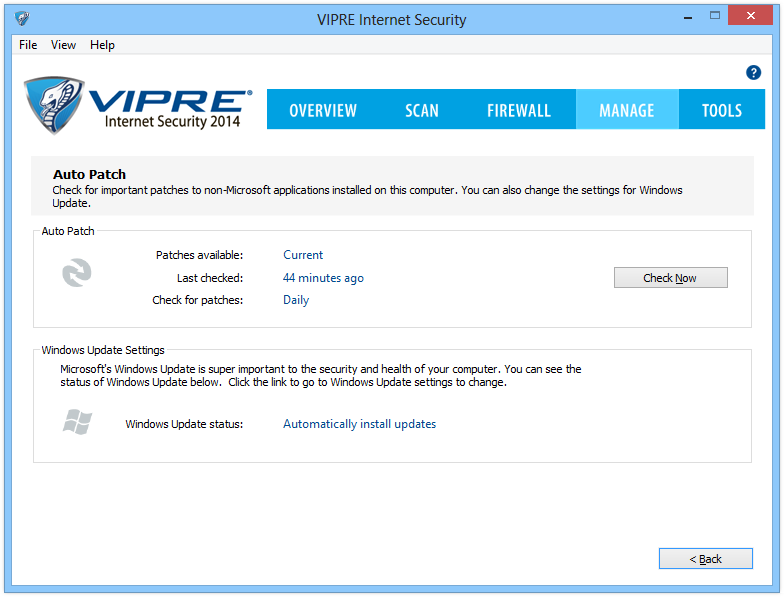Click the blue help question mark icon

pos(754,73)
